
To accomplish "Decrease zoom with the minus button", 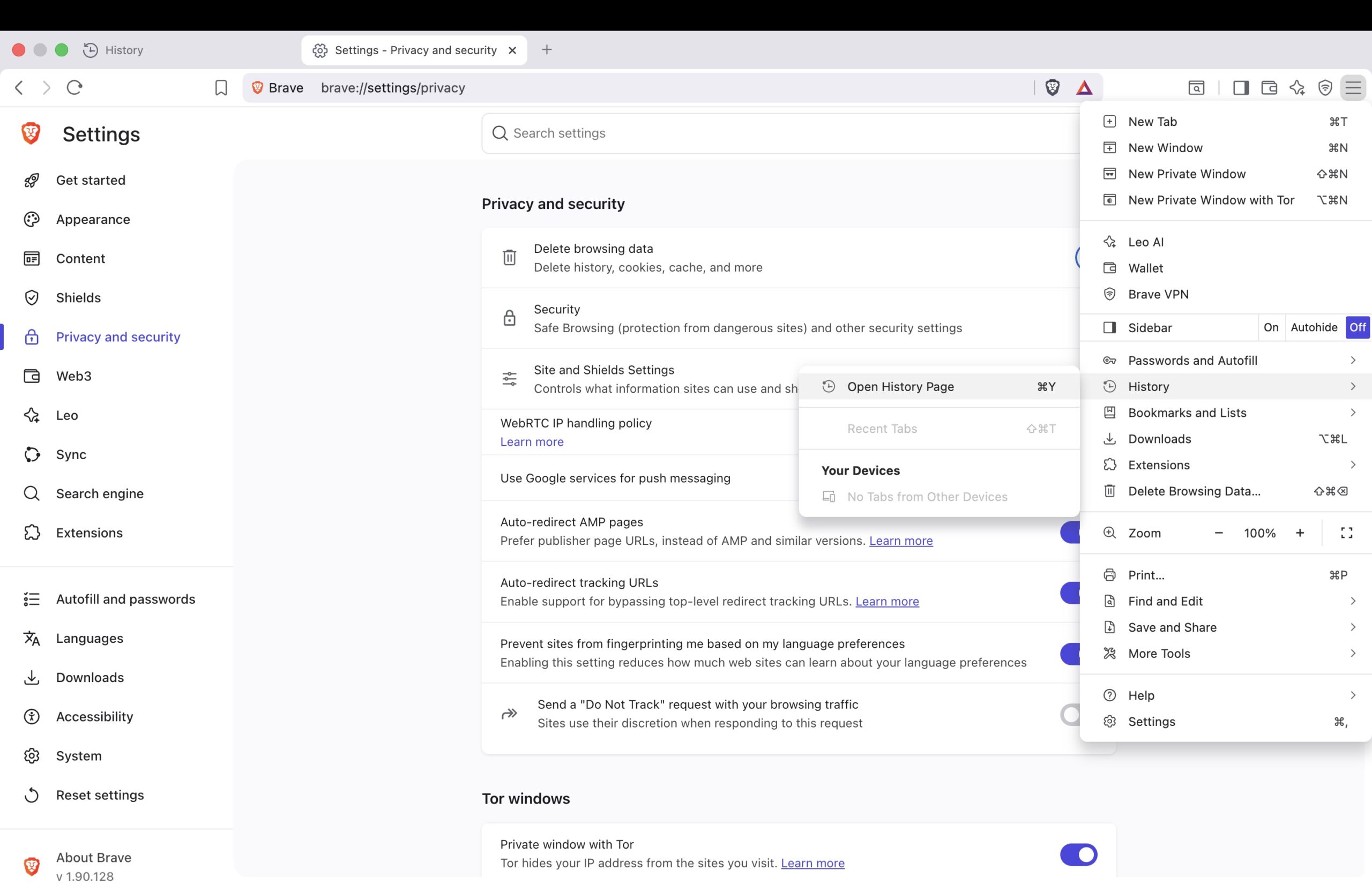I will [x=1219, y=533].
